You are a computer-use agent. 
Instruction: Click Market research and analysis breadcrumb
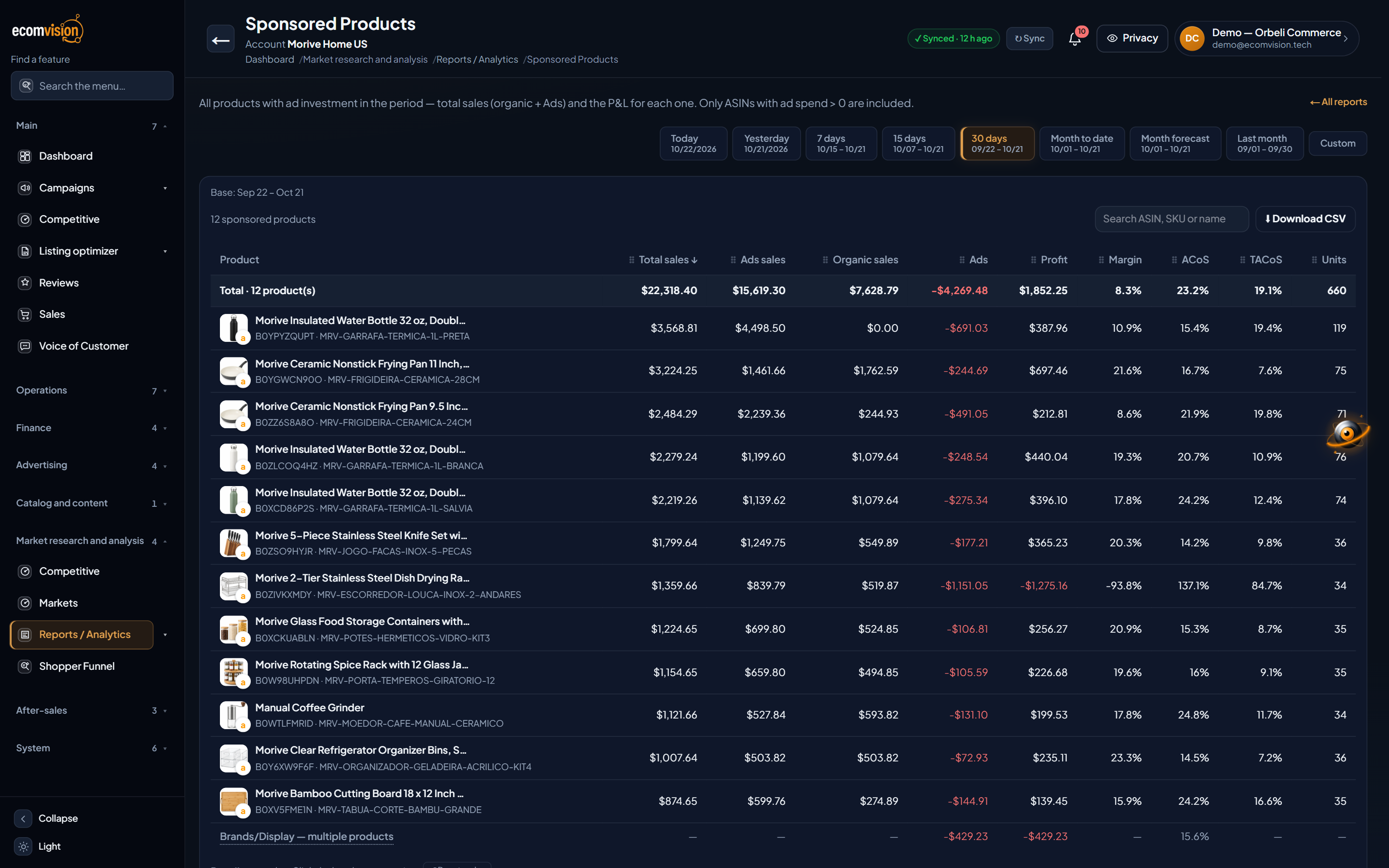365,59
